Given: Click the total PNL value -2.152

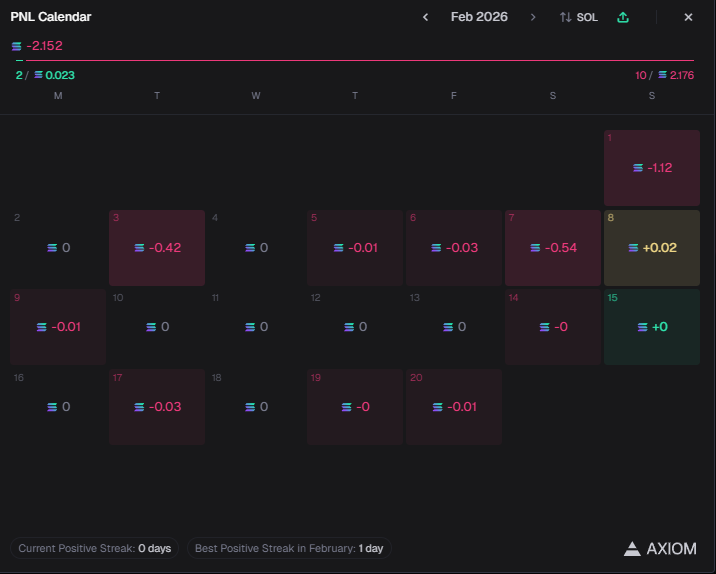Looking at the screenshot, I should pos(44,46).
